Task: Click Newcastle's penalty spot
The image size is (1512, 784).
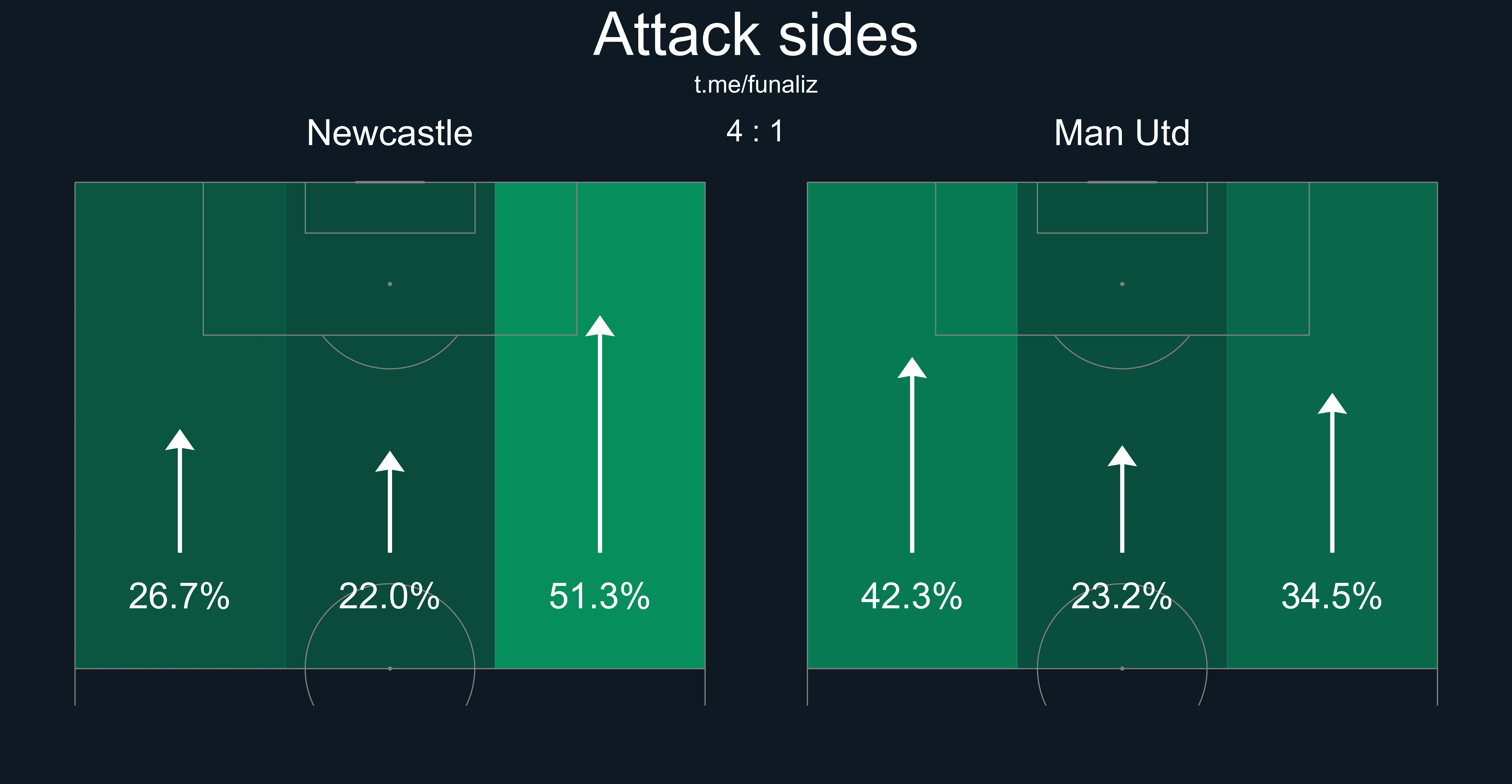Action: [390, 284]
